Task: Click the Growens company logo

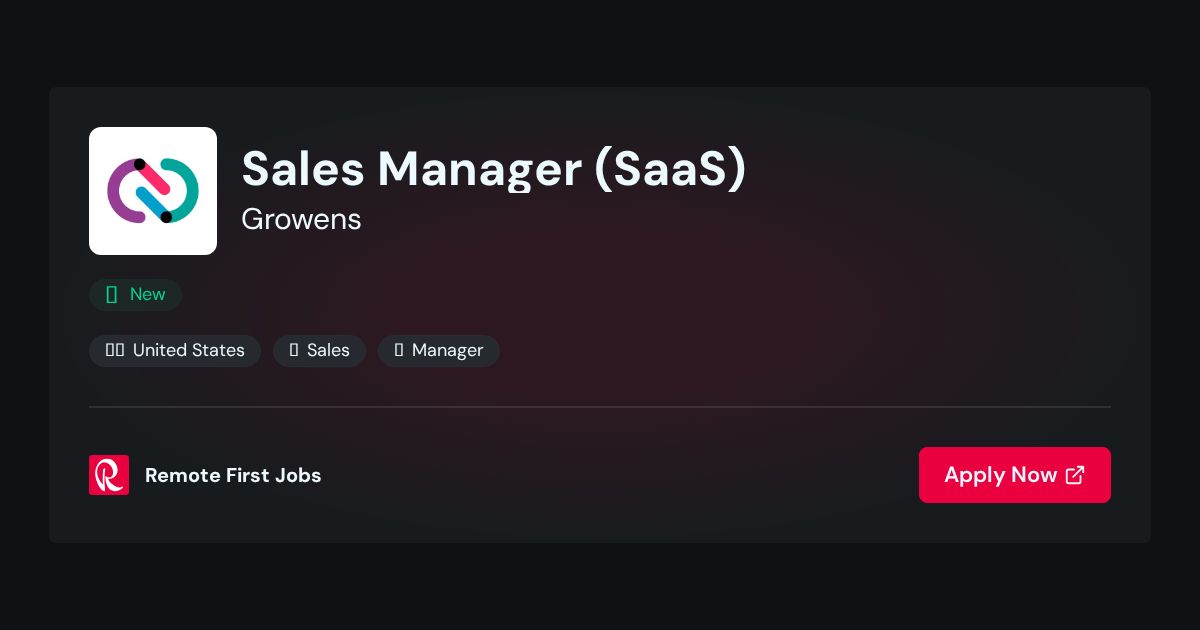Action: click(x=153, y=191)
